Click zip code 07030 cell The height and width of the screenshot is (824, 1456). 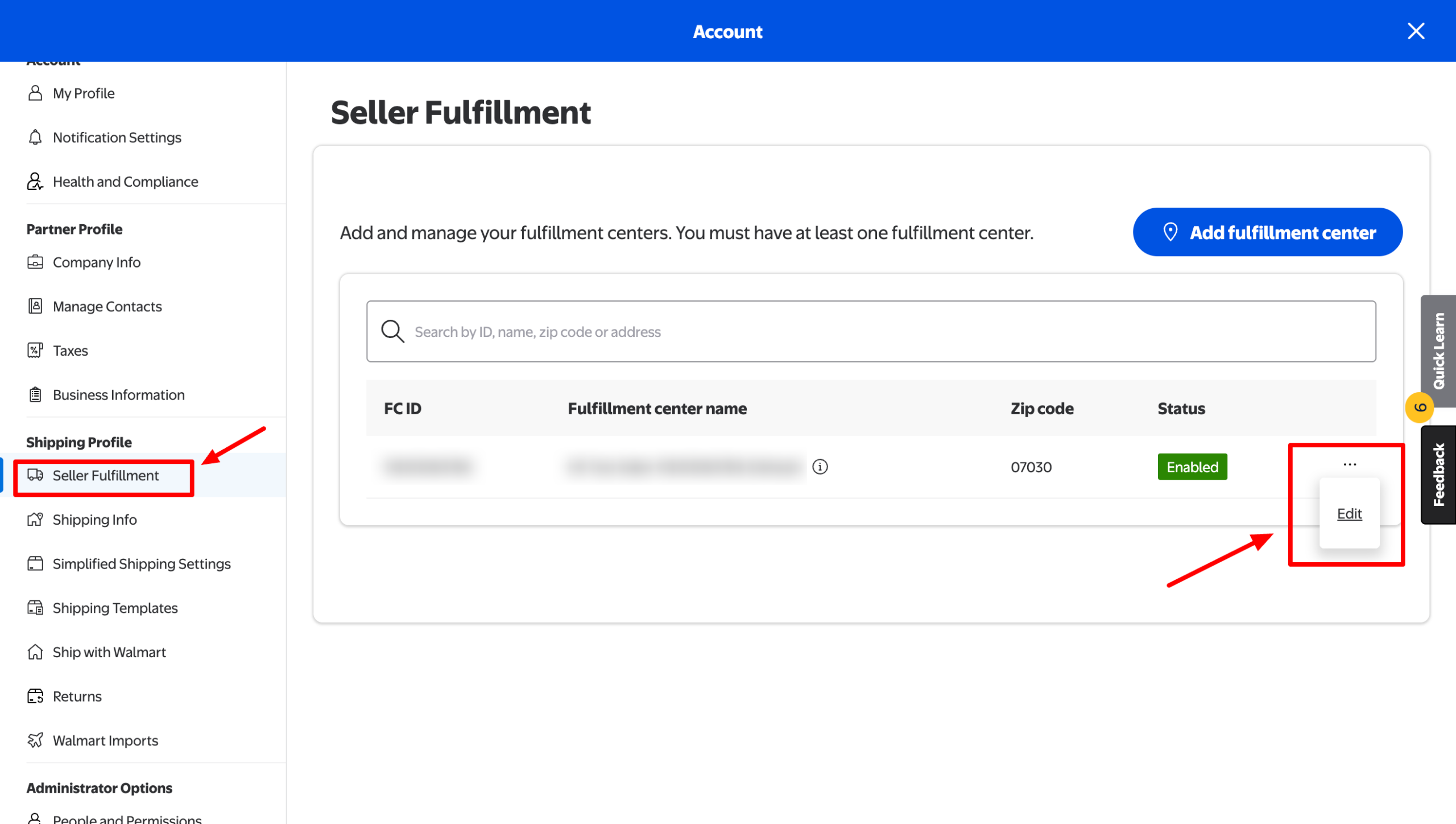1031,467
